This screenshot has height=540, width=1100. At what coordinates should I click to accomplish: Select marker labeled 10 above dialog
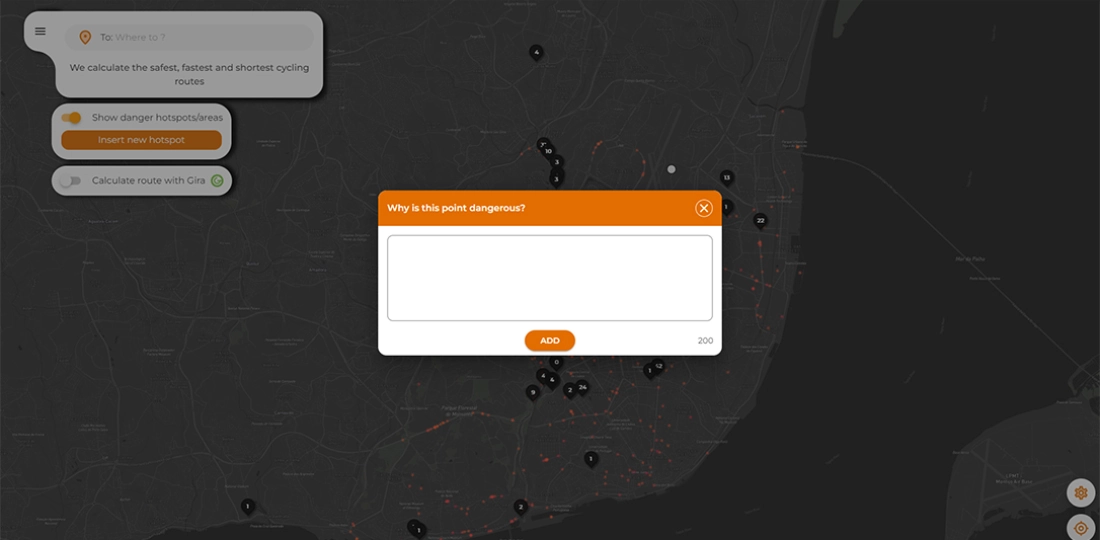[549, 152]
